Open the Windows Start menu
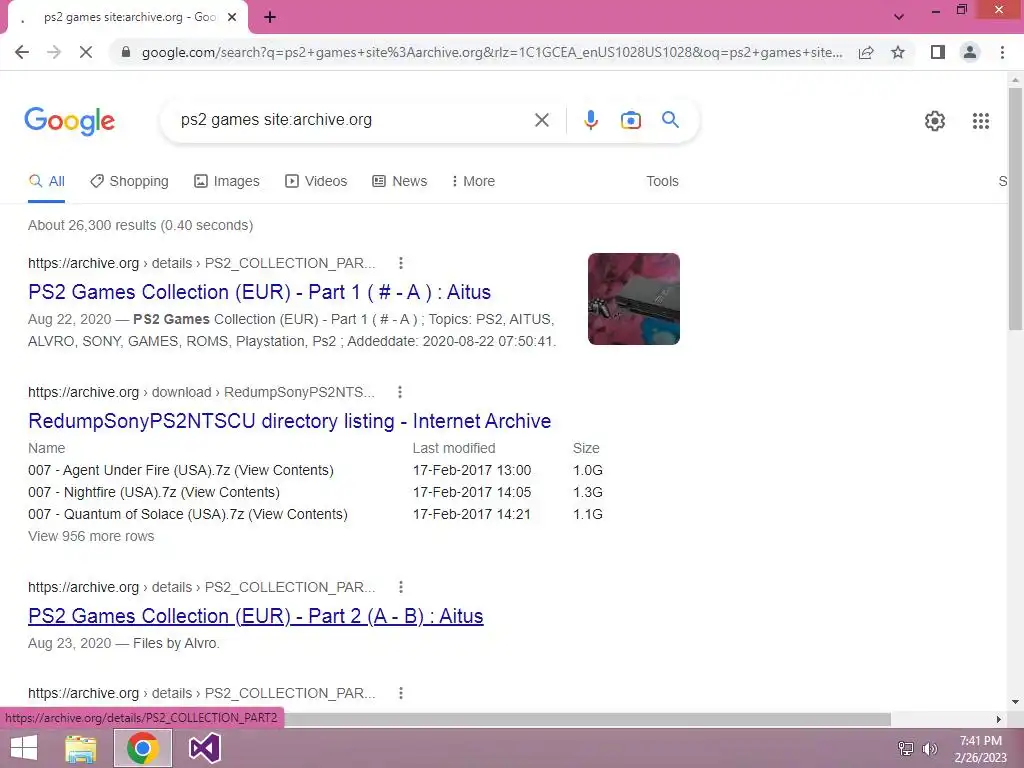The width and height of the screenshot is (1024, 768). [x=24, y=748]
